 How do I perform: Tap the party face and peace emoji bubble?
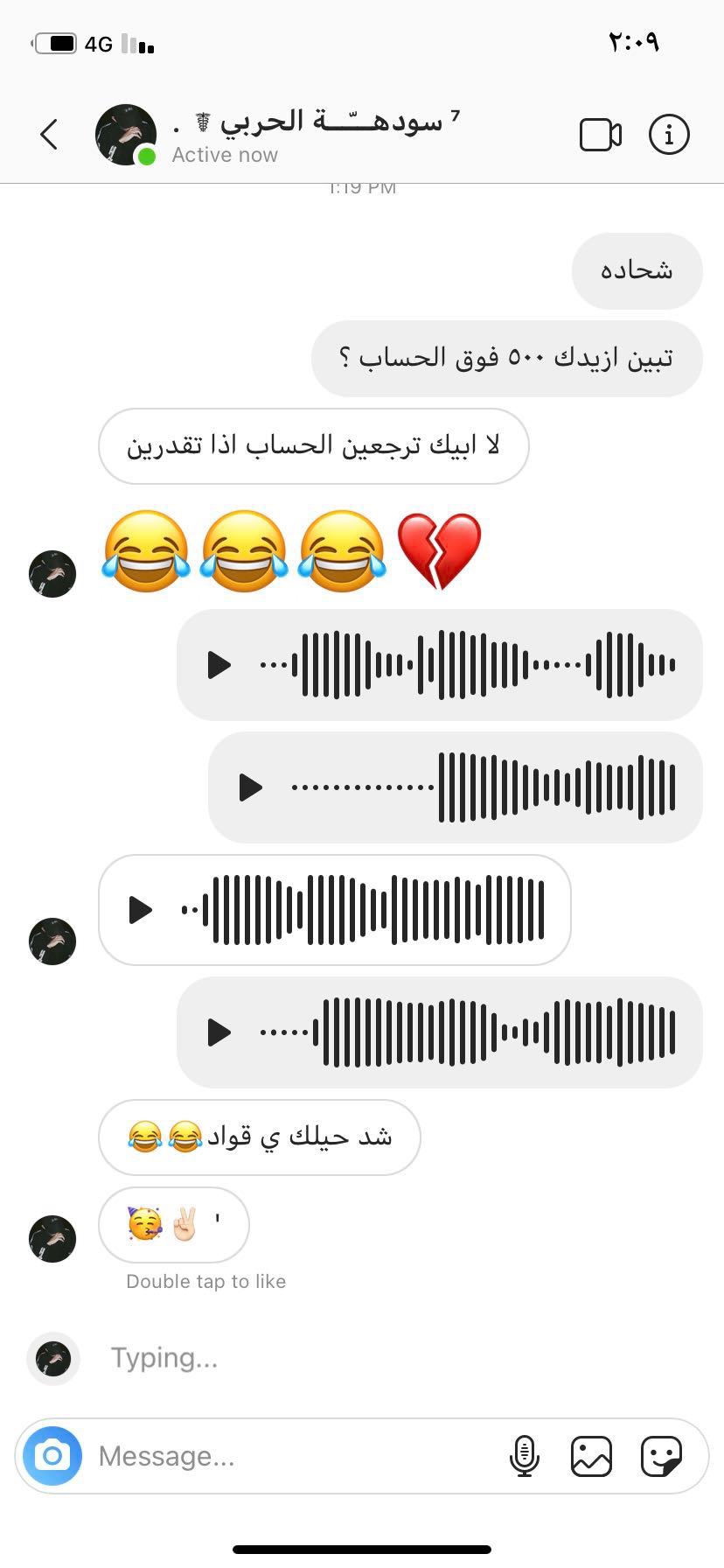(174, 1224)
